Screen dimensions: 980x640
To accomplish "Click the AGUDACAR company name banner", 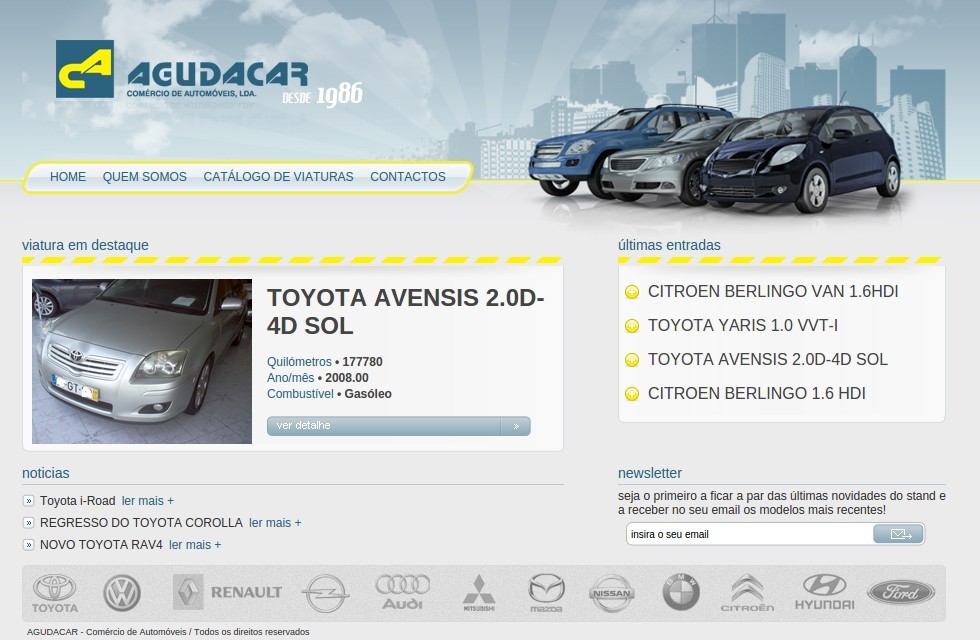I will [218, 79].
